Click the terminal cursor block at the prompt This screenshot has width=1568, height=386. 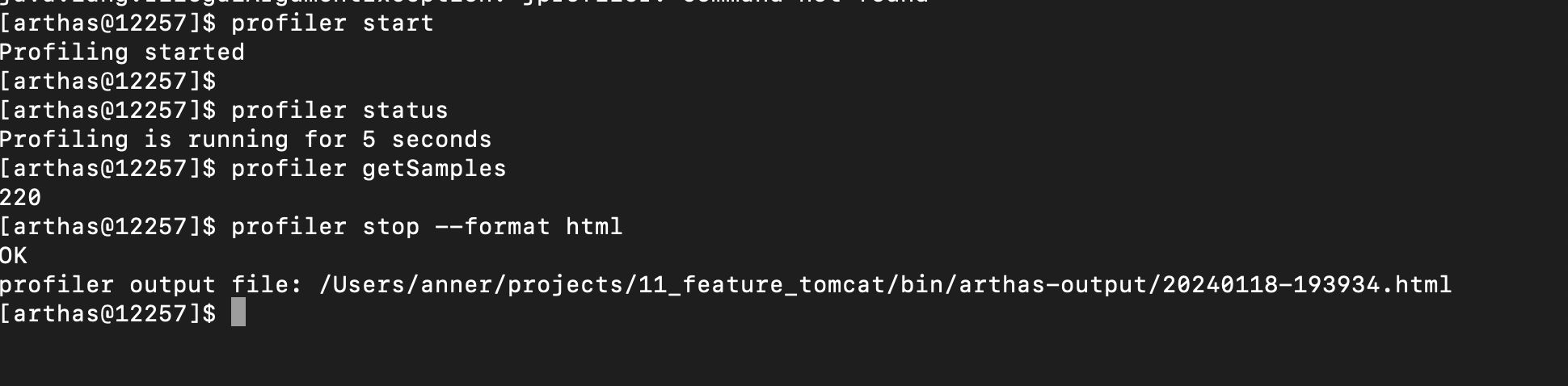(238, 313)
